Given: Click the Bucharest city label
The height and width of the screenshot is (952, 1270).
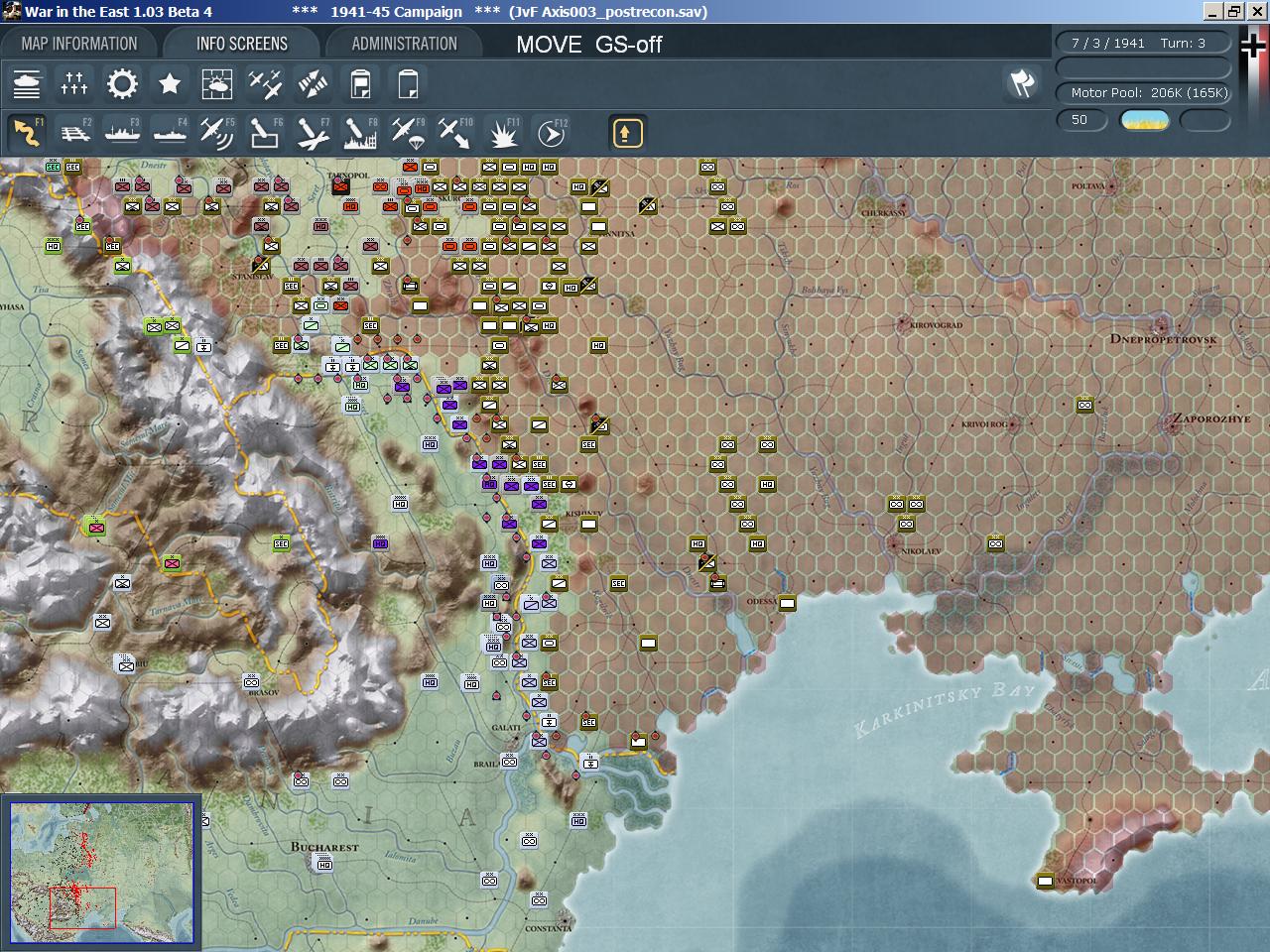Looking at the screenshot, I should pyautogui.click(x=324, y=847).
